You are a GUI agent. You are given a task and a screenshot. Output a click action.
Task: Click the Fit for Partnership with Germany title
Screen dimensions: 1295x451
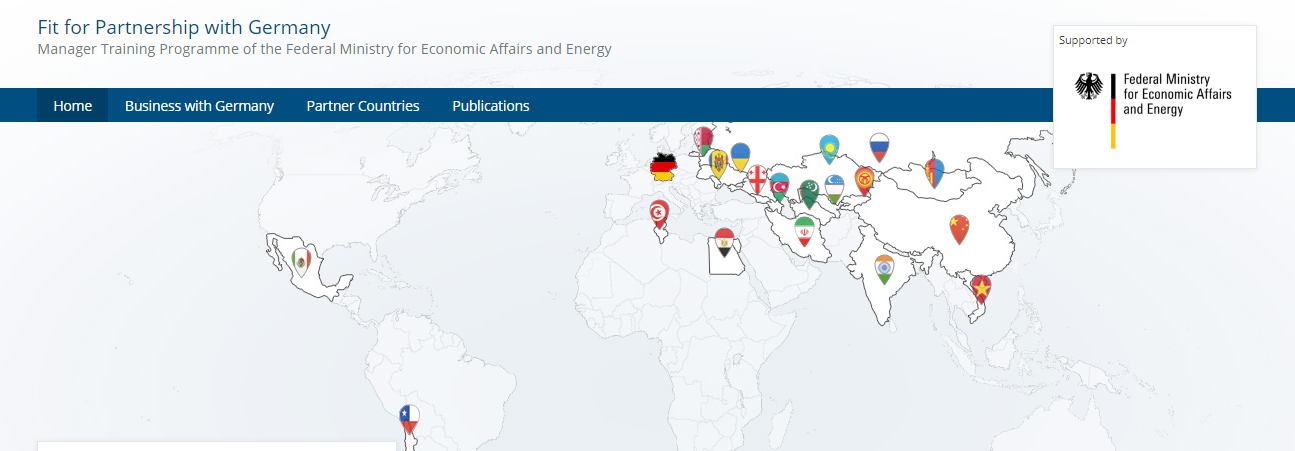coord(184,27)
